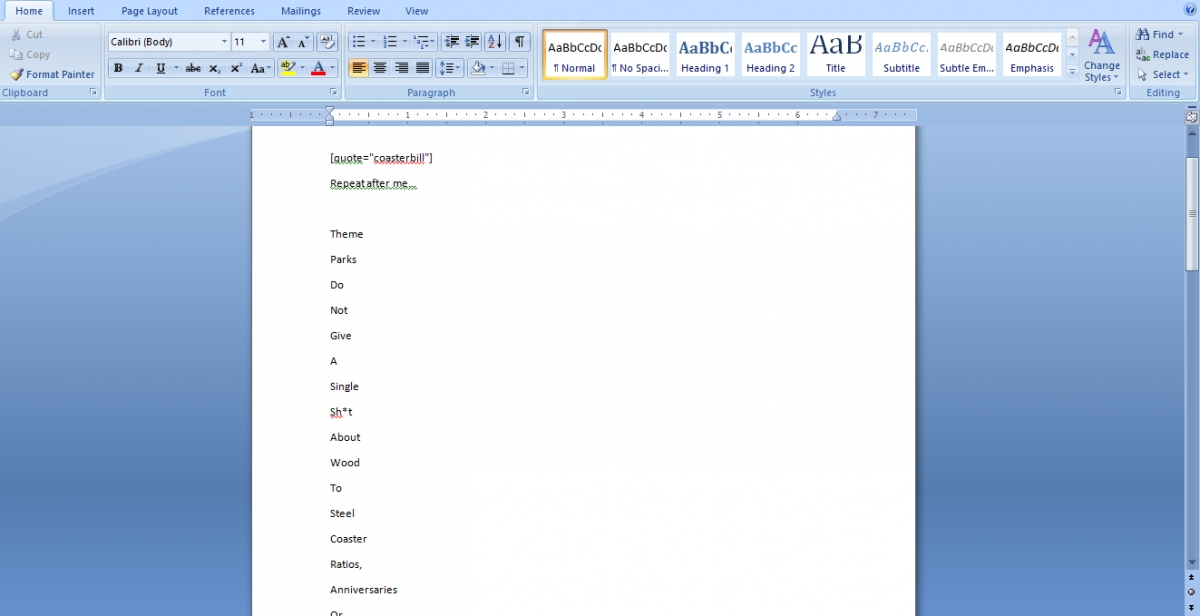Apply strikethrough formatting
The image size is (1200, 616).
pos(193,68)
